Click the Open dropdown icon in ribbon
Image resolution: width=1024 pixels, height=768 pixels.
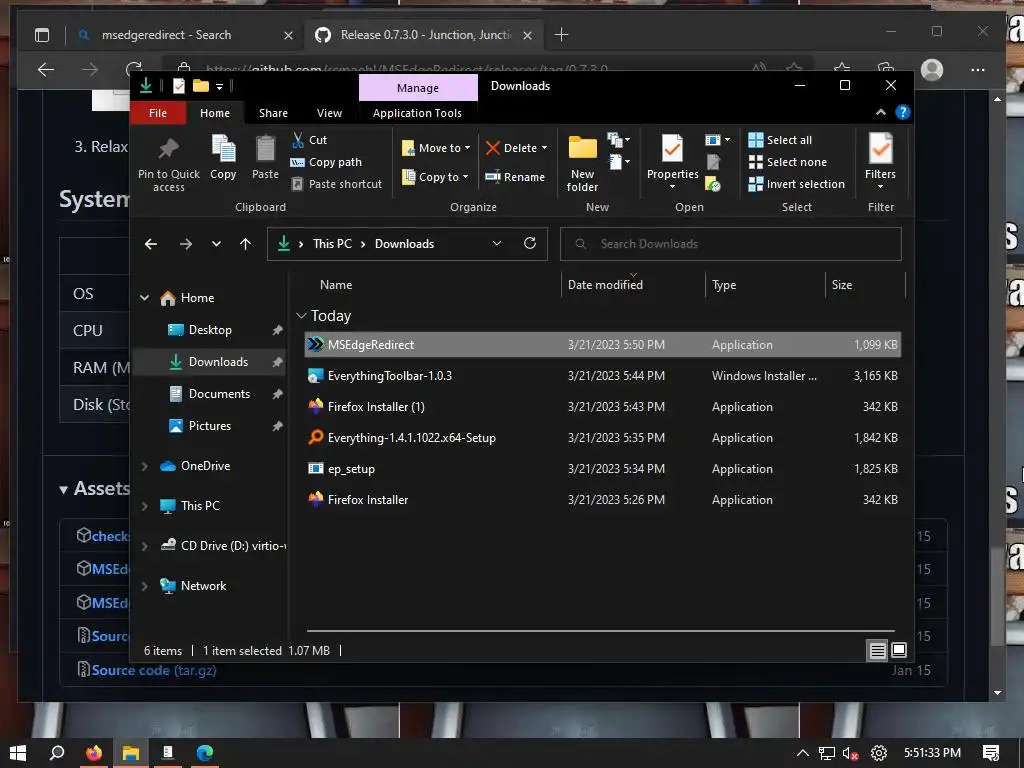[717, 140]
